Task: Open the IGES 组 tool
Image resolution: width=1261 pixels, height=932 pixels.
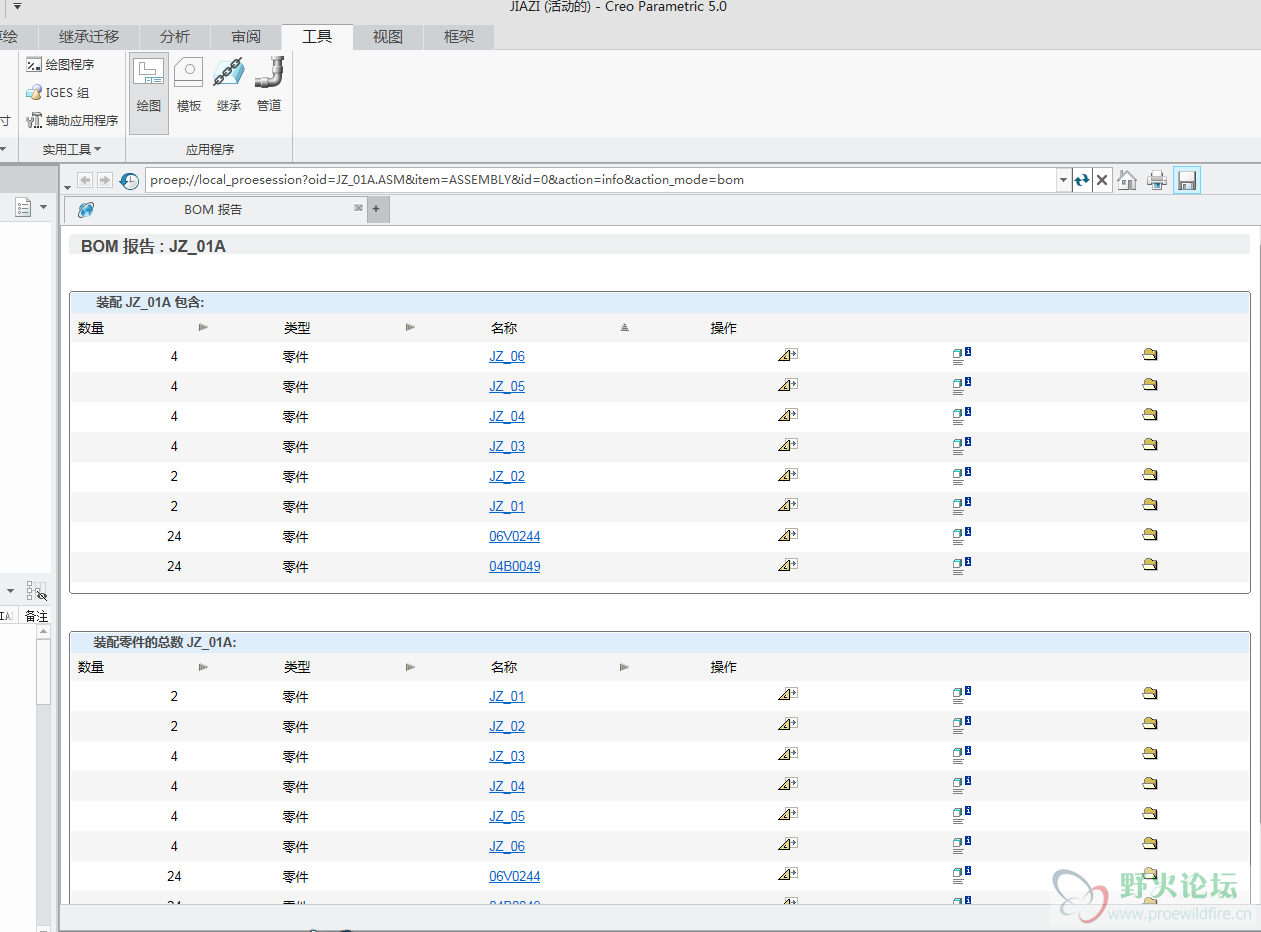Action: coord(58,93)
